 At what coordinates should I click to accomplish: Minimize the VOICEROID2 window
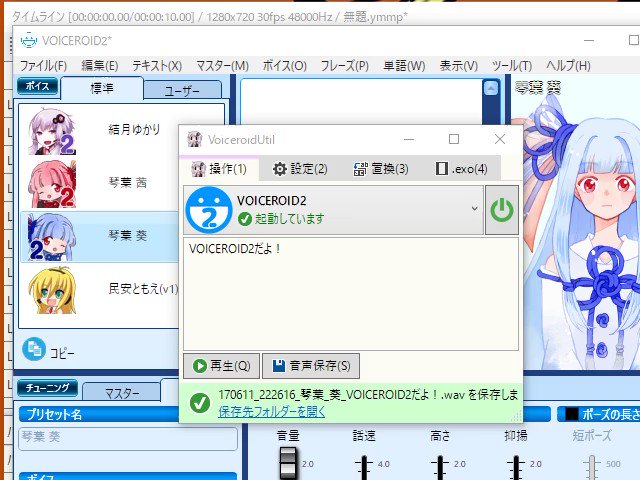589,40
